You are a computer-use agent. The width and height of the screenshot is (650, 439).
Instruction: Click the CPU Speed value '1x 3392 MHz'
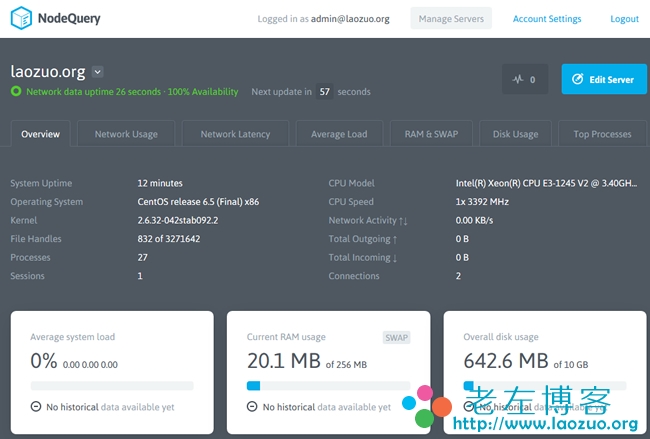482,202
